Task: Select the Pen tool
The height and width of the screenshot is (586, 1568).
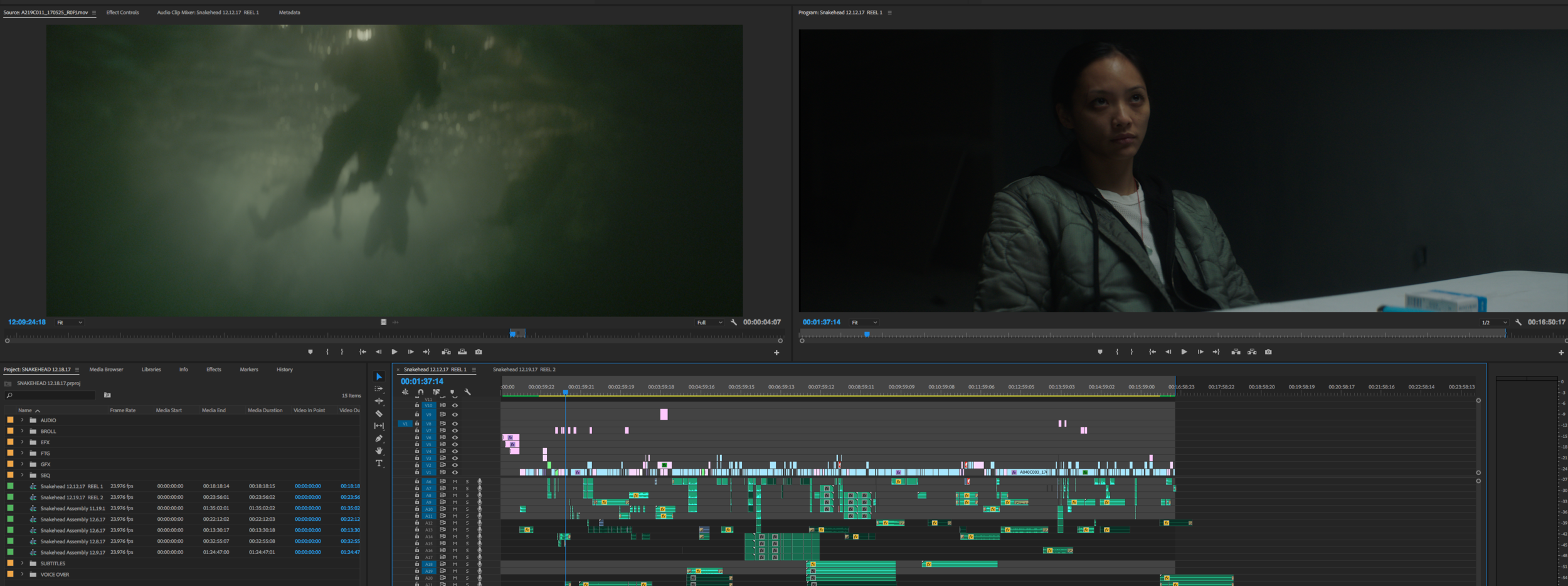Action: click(379, 439)
